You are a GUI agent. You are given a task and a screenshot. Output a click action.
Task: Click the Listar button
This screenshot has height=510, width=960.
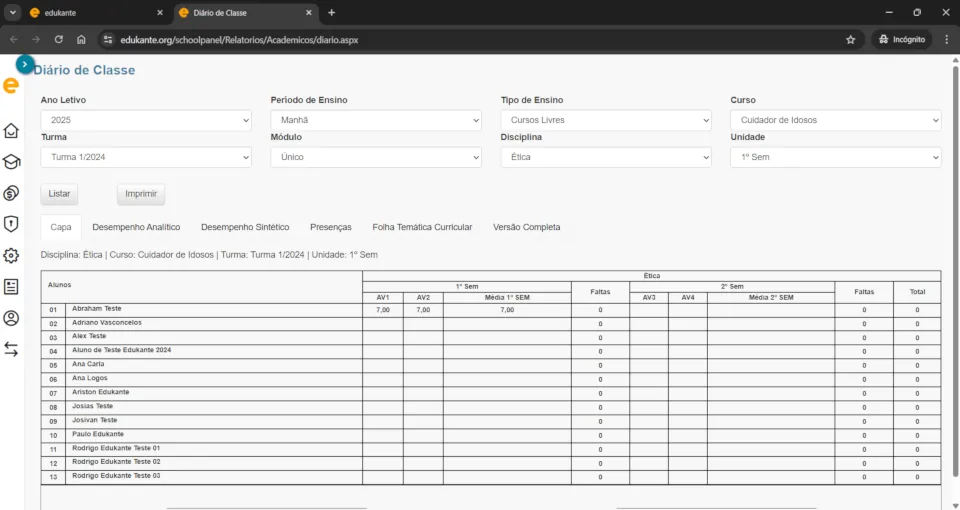tap(59, 194)
